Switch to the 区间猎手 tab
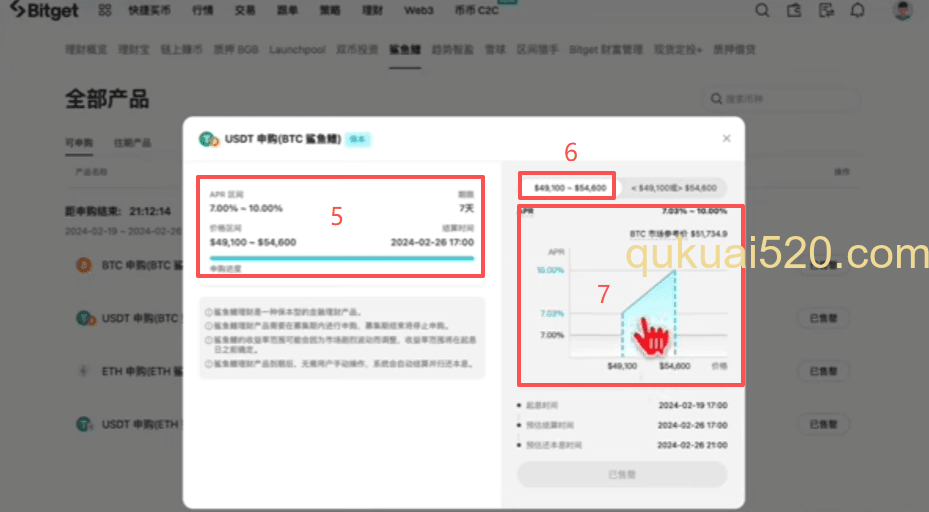The width and height of the screenshot is (929, 512). (x=537, y=50)
